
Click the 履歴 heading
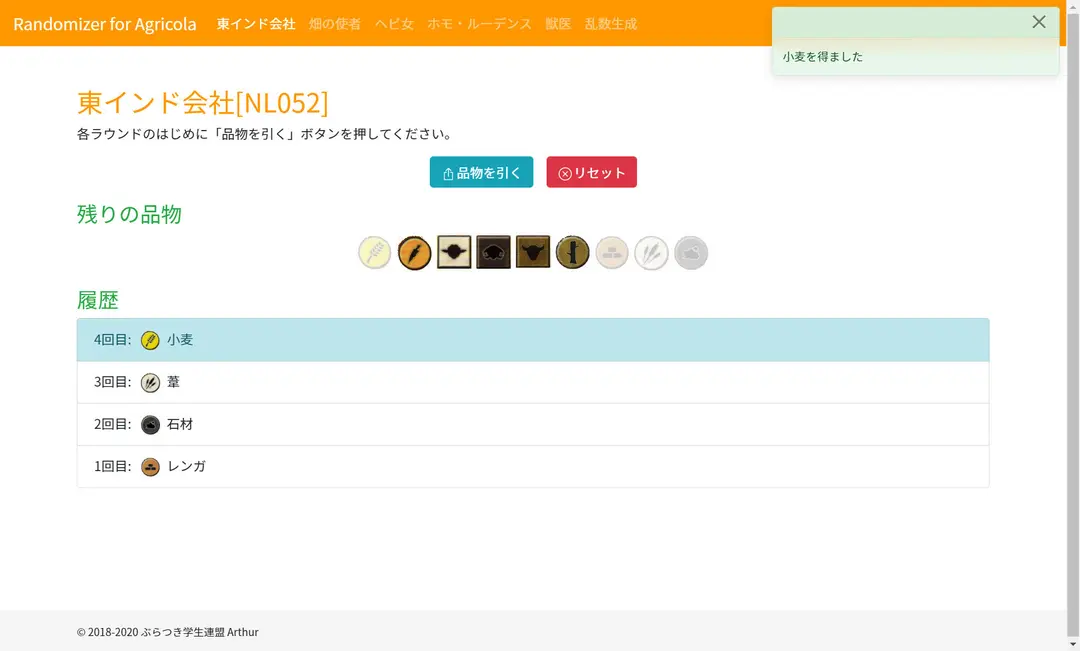point(98,300)
